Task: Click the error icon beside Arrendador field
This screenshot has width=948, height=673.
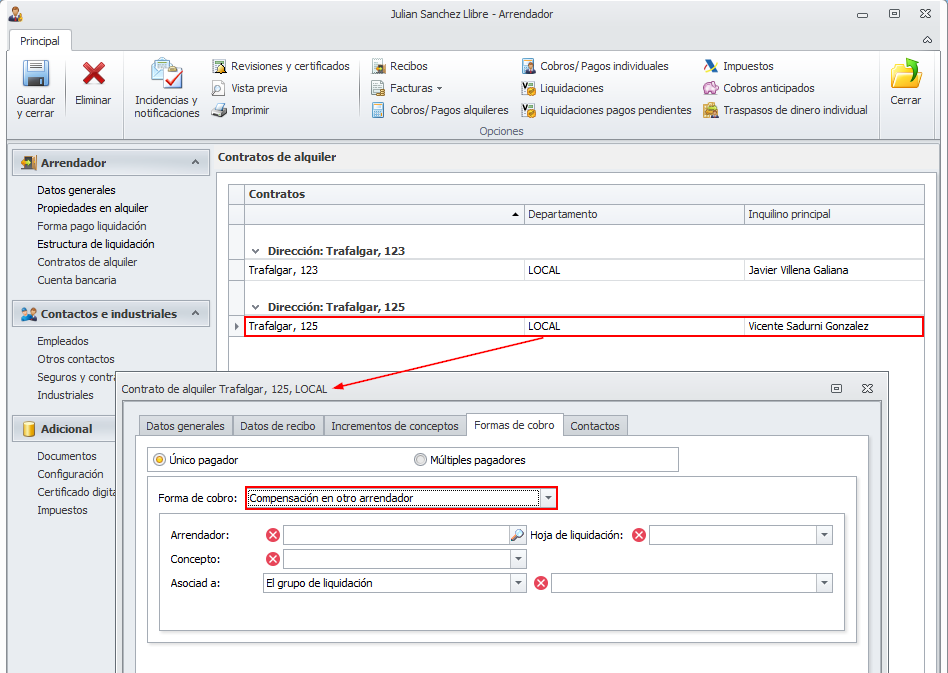Action: pos(273,535)
